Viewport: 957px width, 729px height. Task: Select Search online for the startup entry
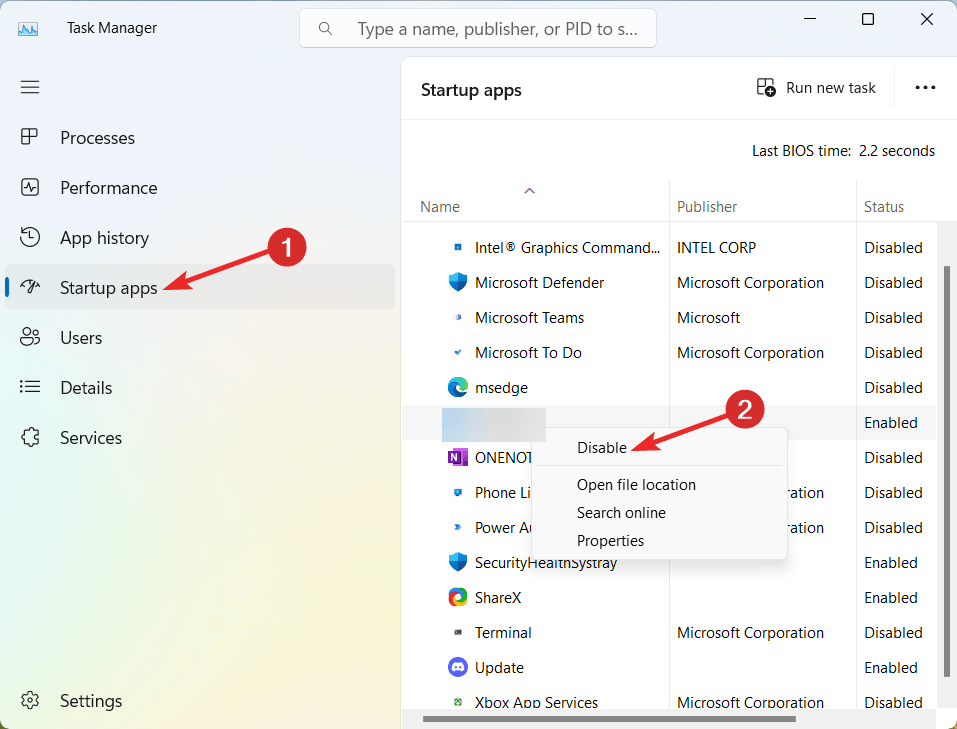tap(621, 512)
